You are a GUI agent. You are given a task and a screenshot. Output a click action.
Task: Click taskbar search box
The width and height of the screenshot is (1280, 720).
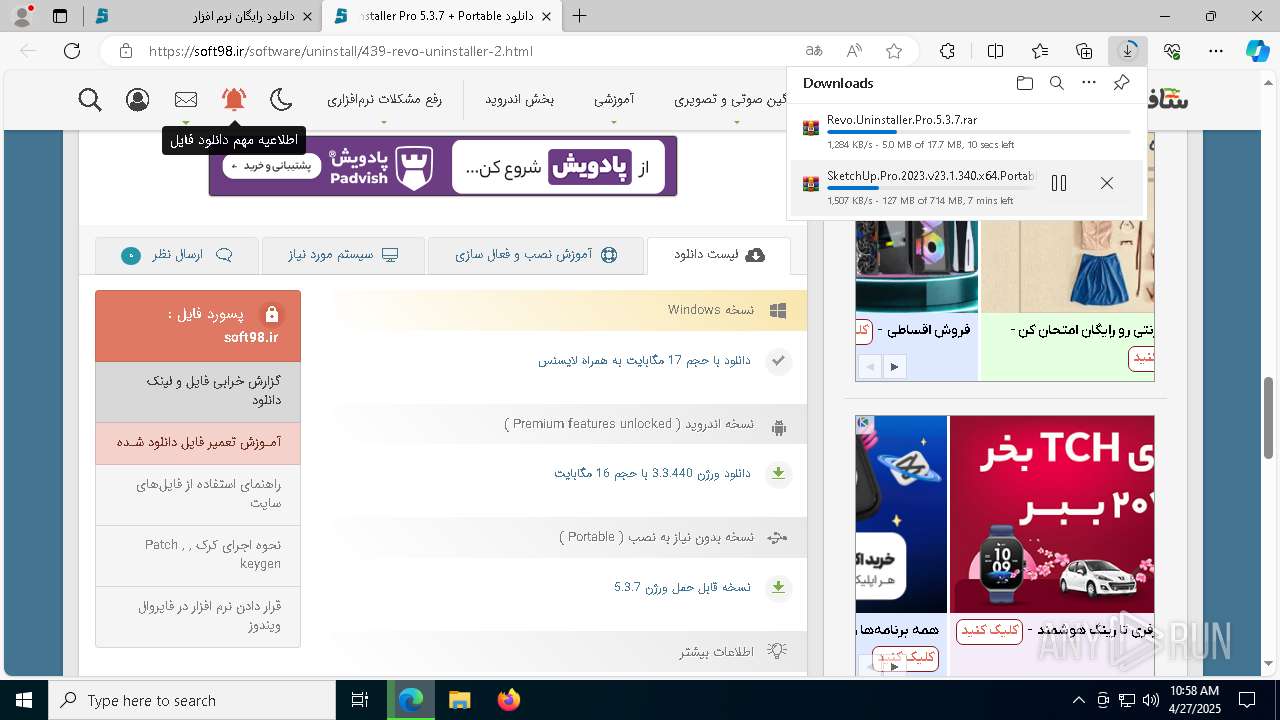pos(192,700)
